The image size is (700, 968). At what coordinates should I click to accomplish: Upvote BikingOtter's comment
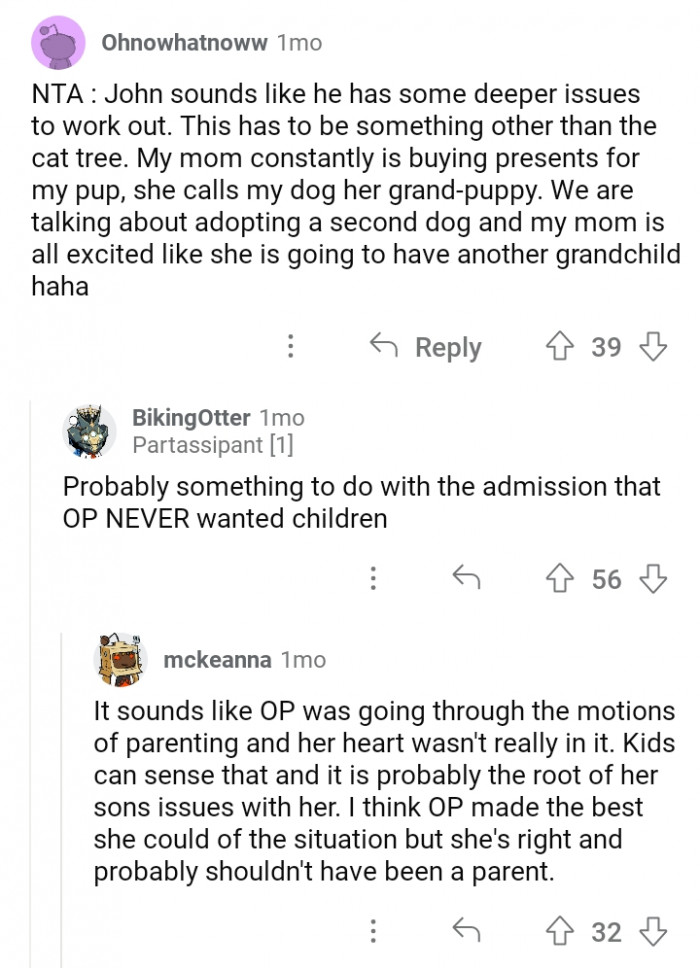point(559,579)
